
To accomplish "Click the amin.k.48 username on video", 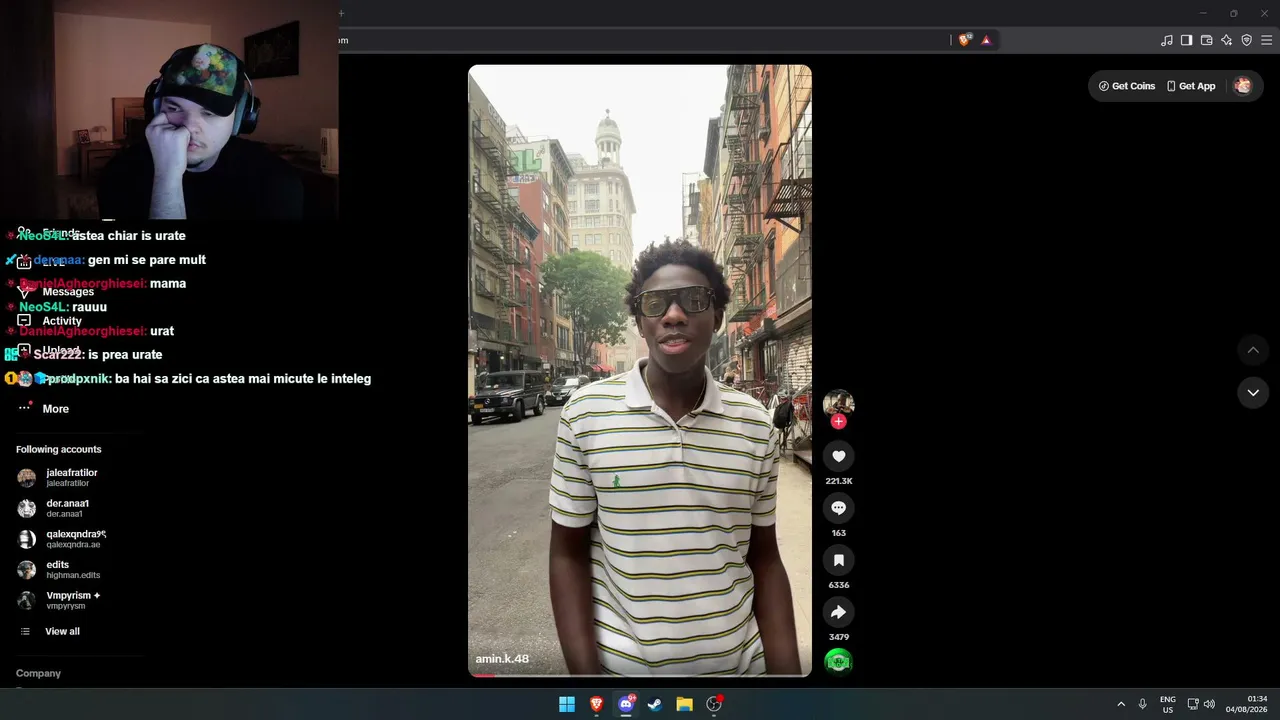I will pyautogui.click(x=502, y=659).
